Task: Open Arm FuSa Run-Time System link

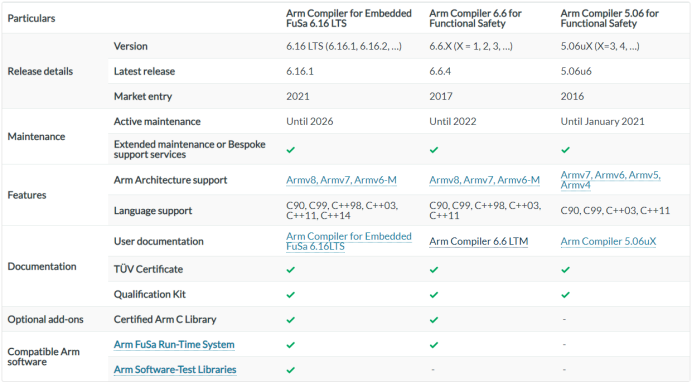Action: coord(174,344)
